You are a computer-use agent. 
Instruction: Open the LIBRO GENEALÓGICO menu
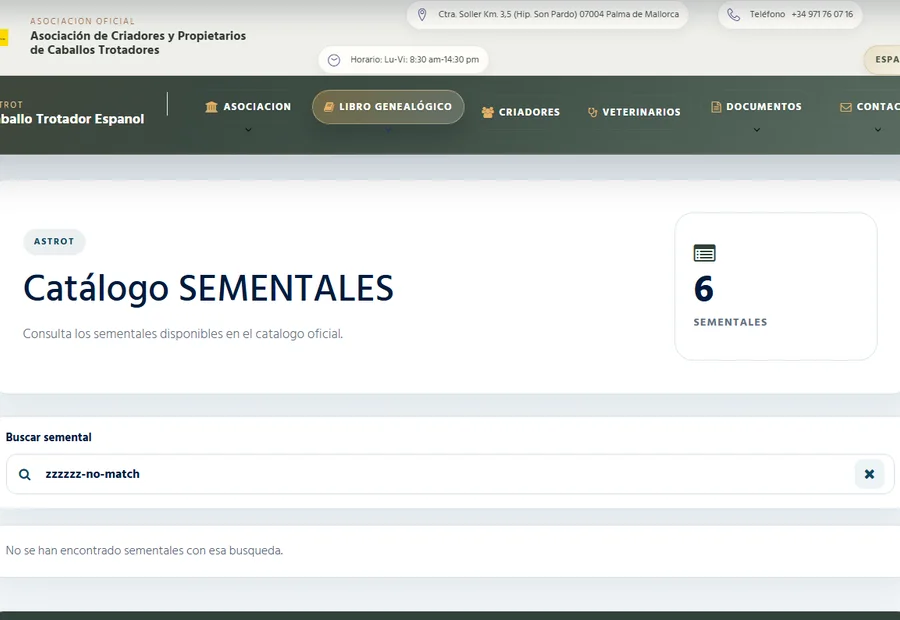click(388, 107)
